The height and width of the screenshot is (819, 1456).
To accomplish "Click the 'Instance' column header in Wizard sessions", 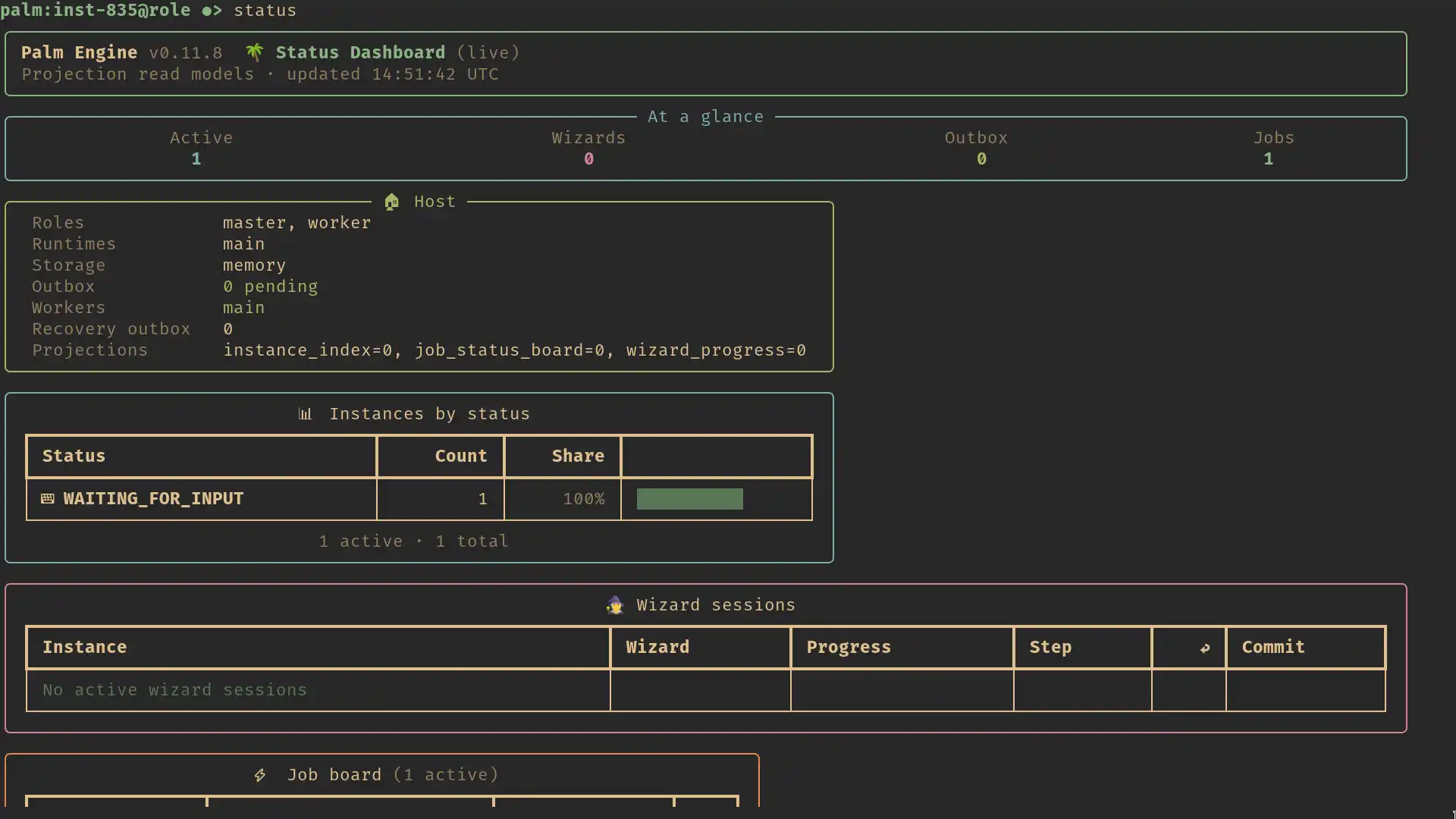I will (85, 648).
